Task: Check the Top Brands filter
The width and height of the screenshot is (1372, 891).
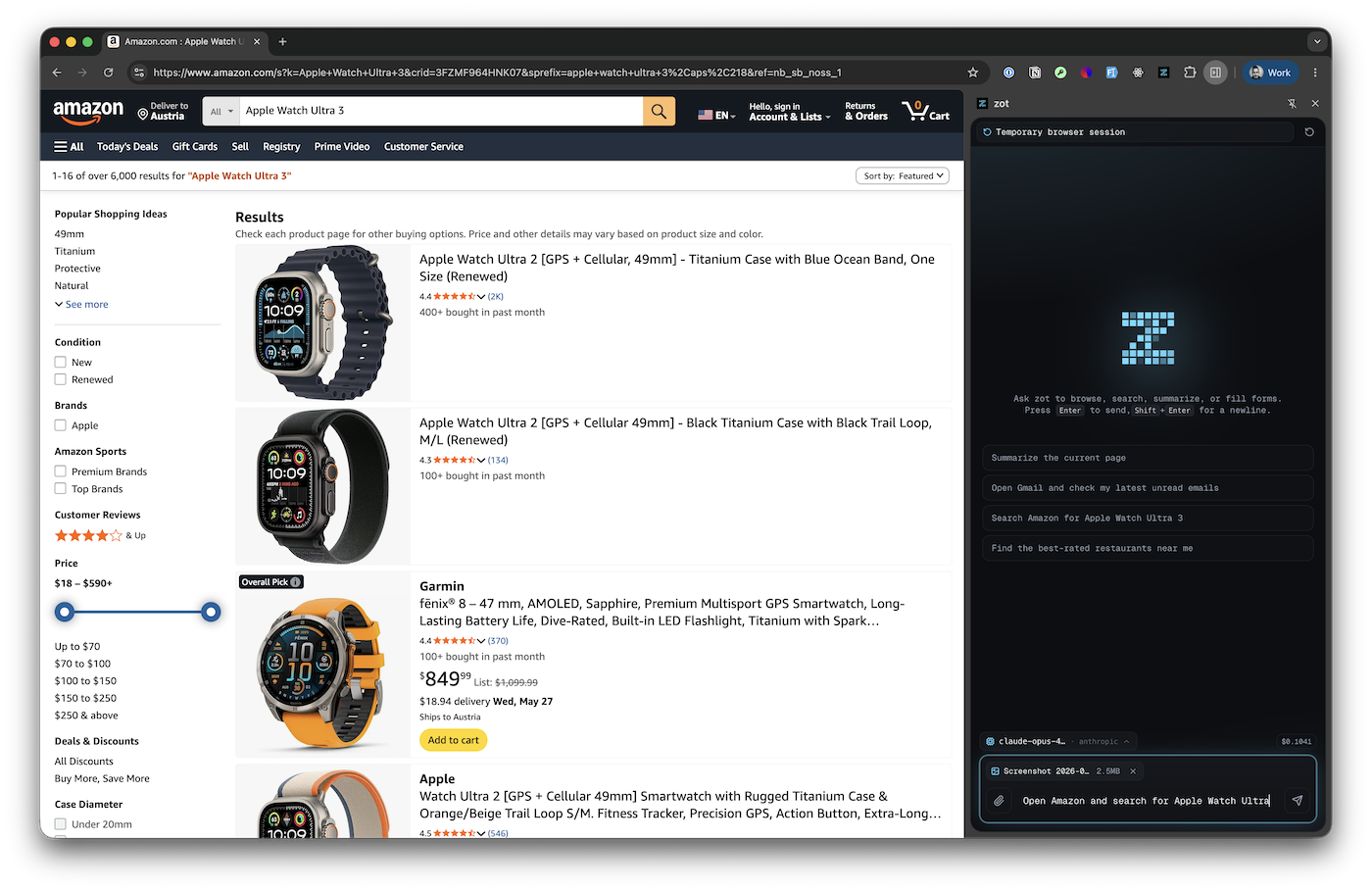Action: click(61, 489)
